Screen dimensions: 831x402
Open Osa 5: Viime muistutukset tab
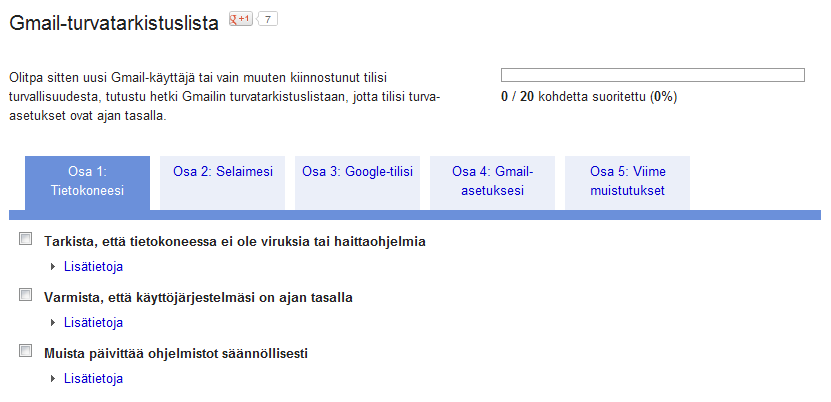(x=627, y=181)
